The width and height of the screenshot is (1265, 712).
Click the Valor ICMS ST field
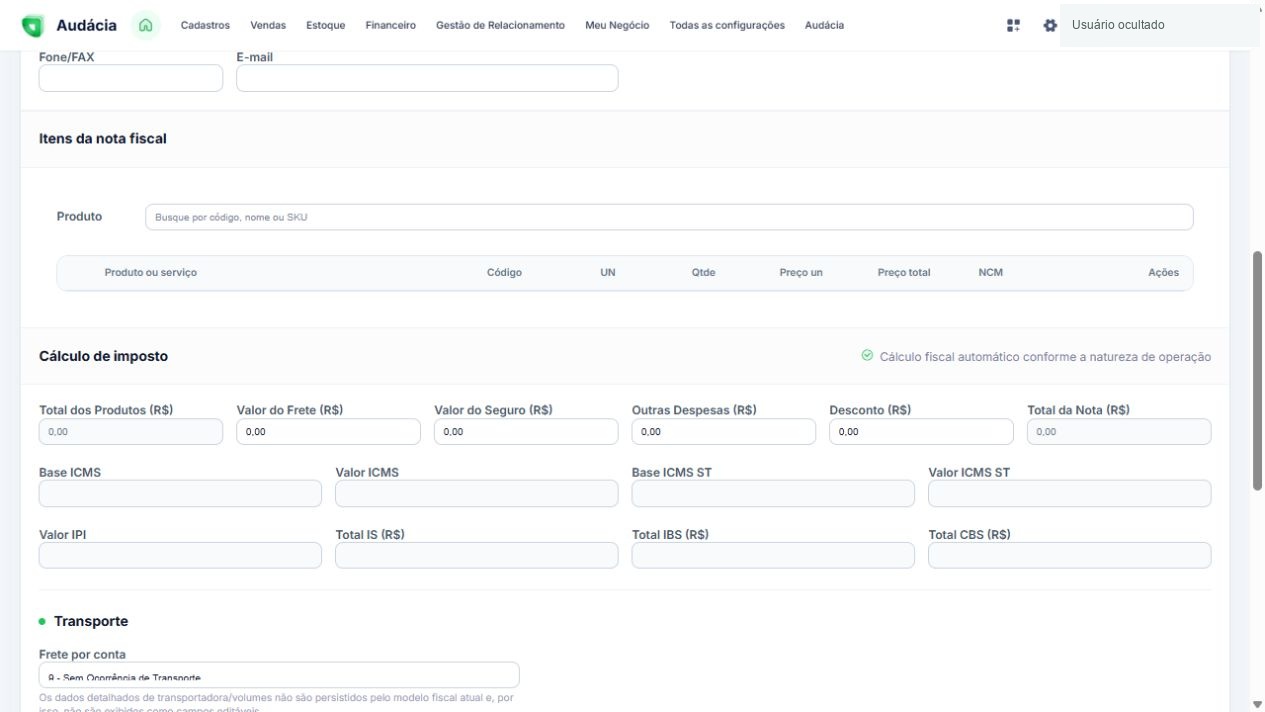pyautogui.click(x=1070, y=494)
